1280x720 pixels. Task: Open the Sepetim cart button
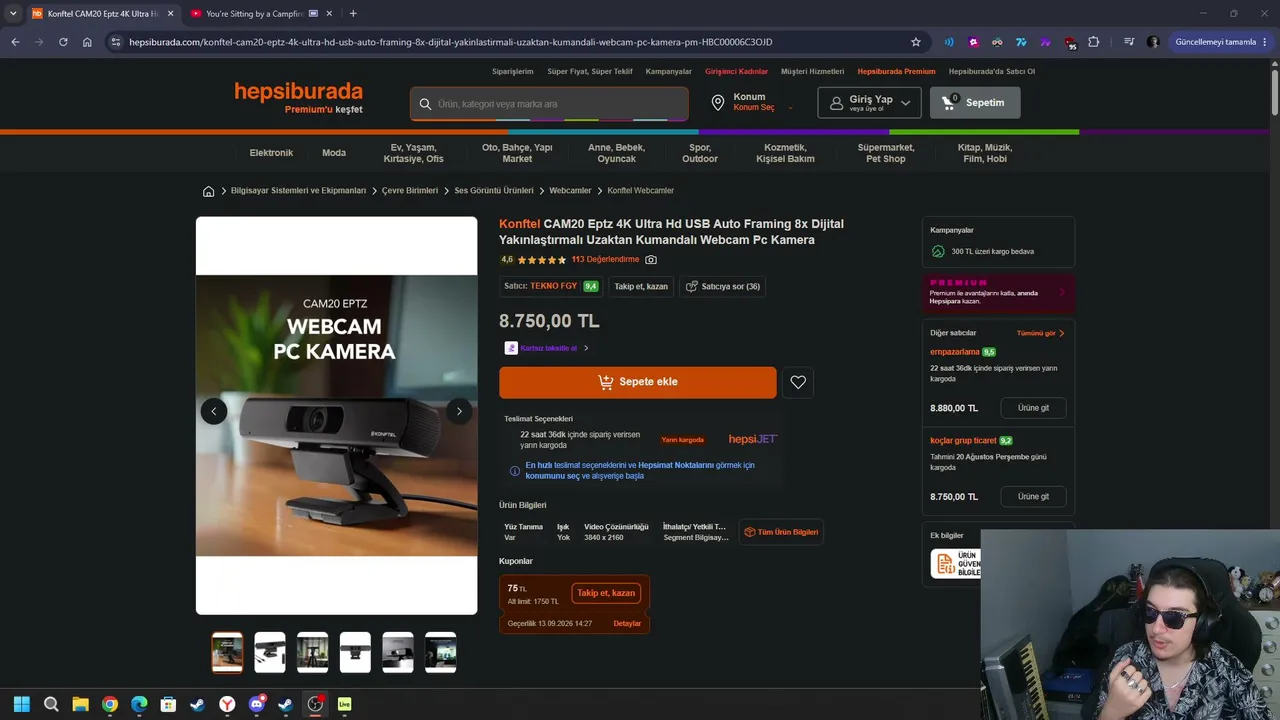[x=975, y=103]
